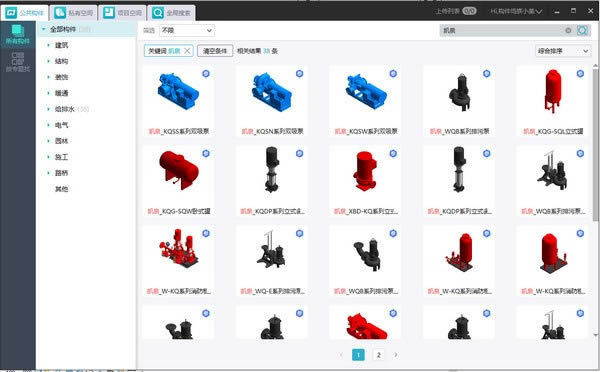
Task: Click the 凯泉_WQ-E系列排污泵 name text
Action: click(272, 291)
